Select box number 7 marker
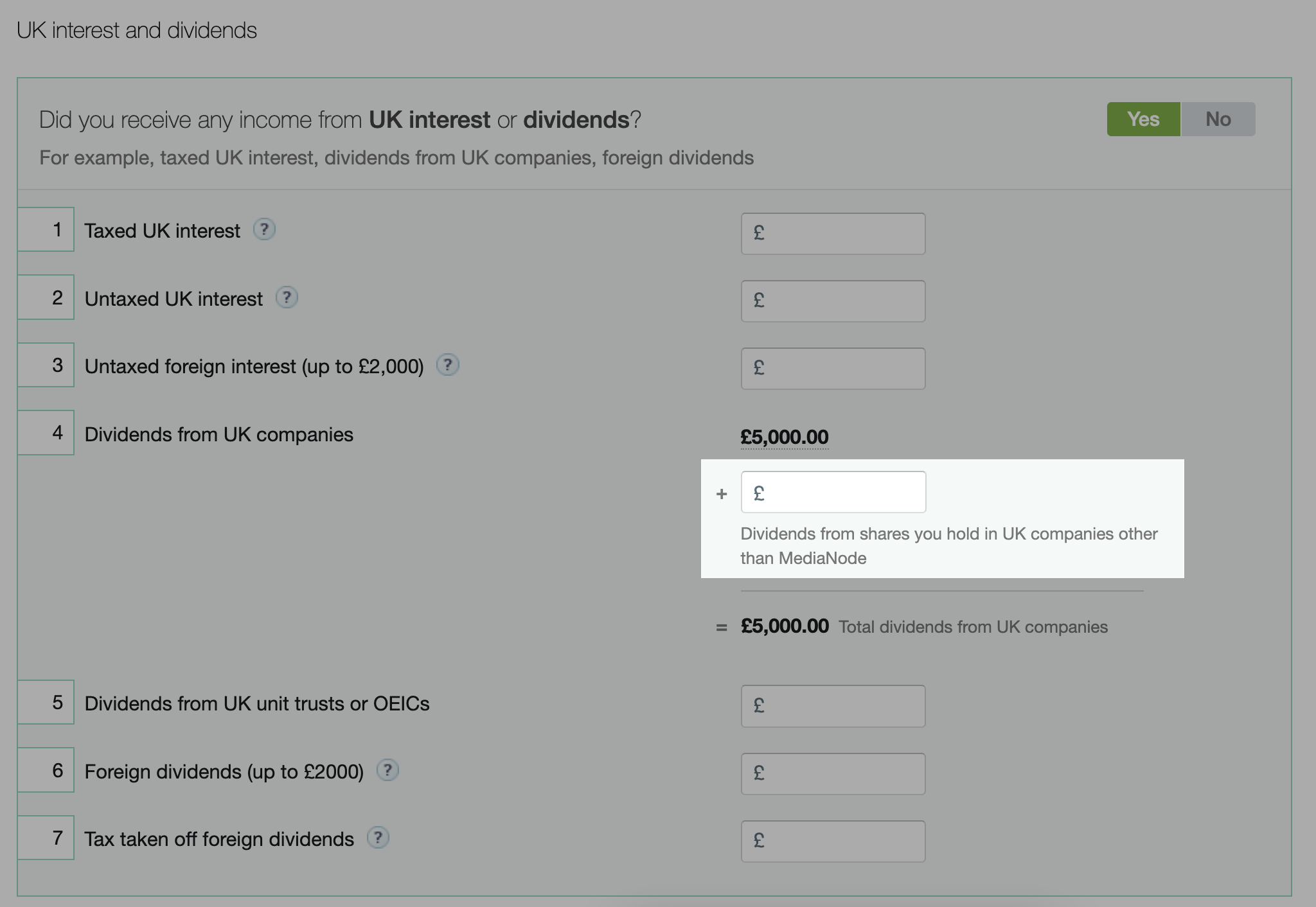The width and height of the screenshot is (1316, 907). pos(46,838)
